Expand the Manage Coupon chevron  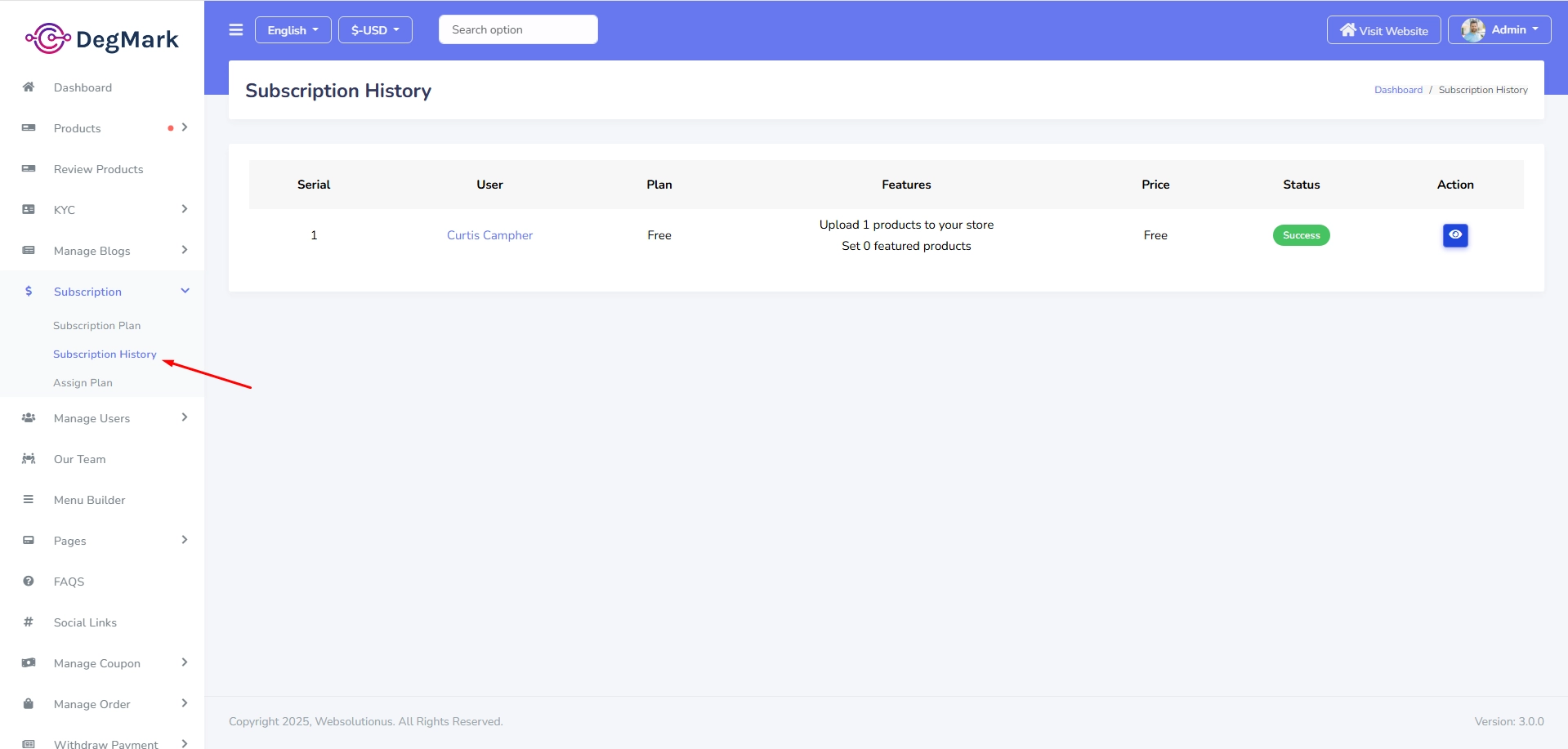185,662
